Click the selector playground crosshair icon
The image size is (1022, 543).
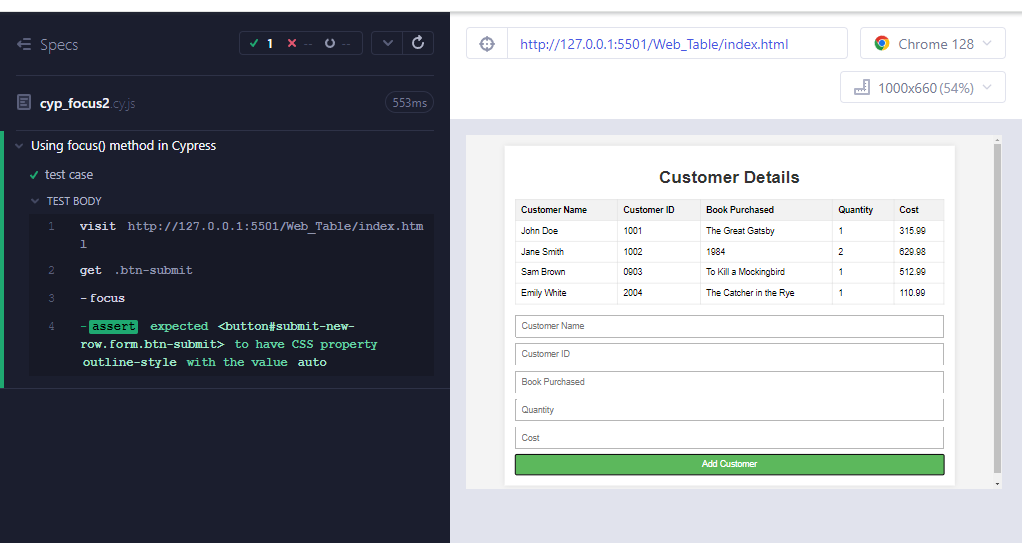click(x=487, y=44)
